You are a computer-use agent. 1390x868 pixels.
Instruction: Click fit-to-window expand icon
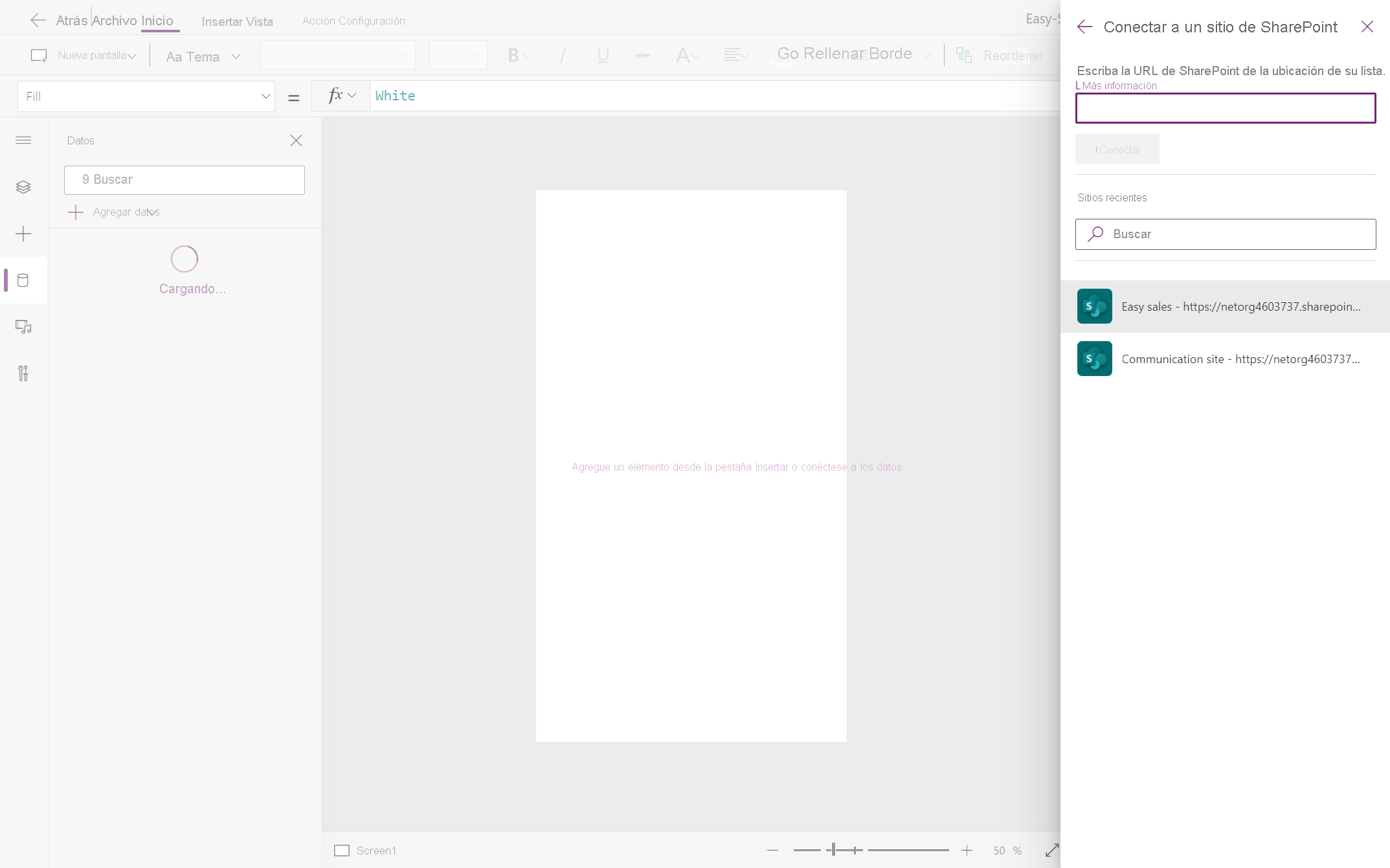click(x=1052, y=850)
